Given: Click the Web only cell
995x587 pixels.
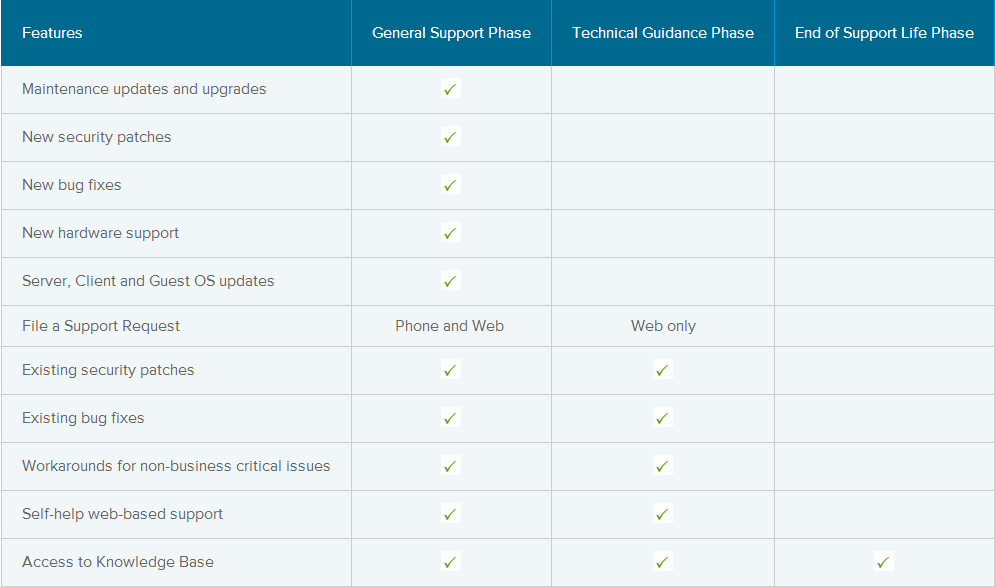Looking at the screenshot, I should (x=663, y=326).
